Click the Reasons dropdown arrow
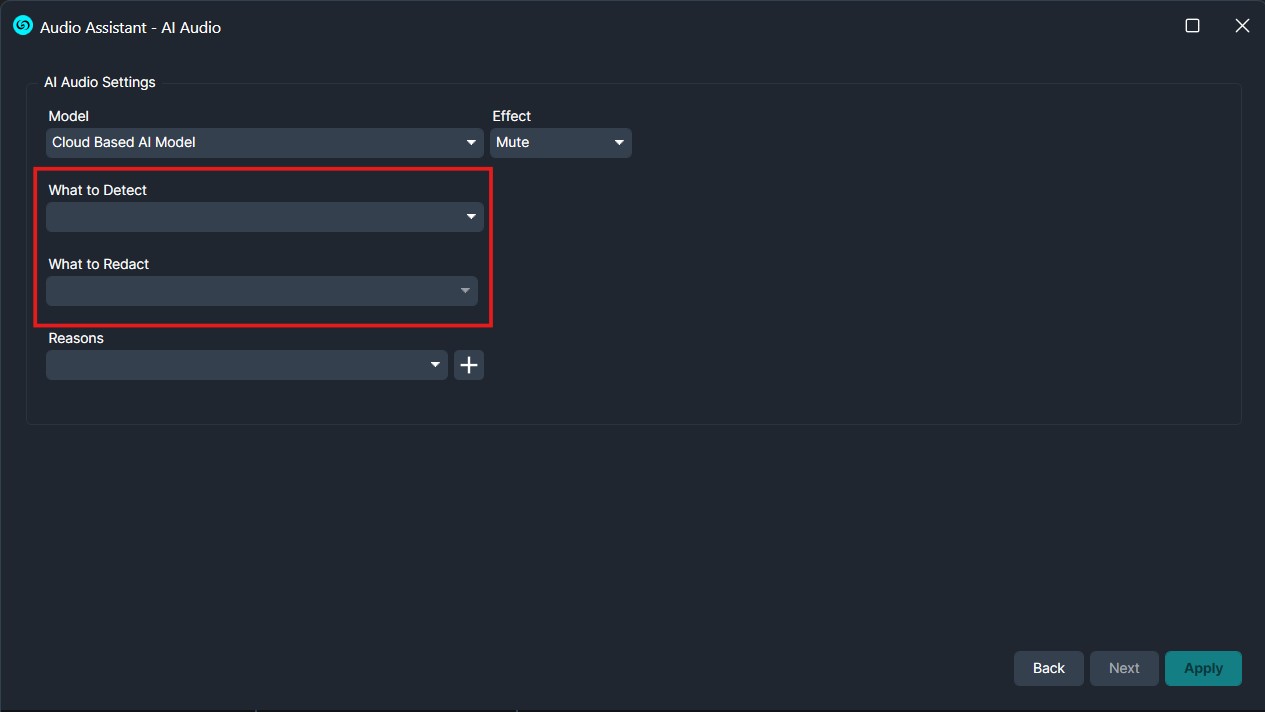Screen dimensions: 1265x712 pos(435,365)
